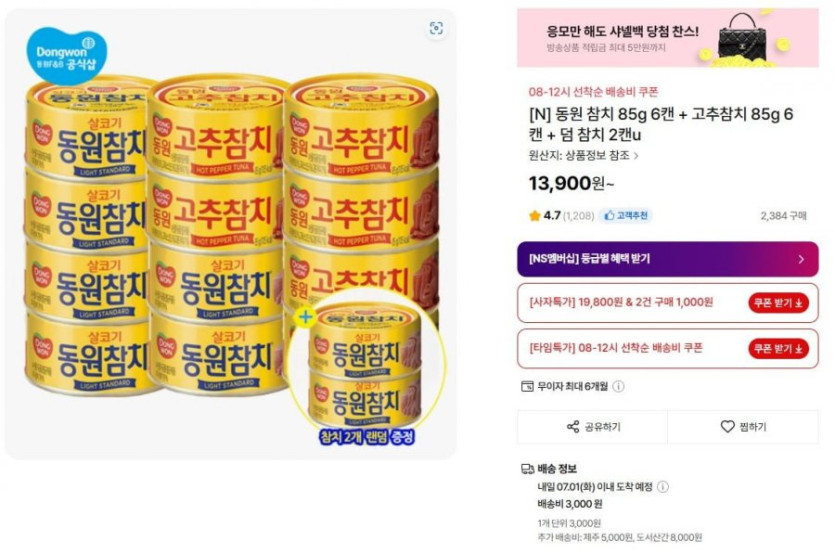Click info icon beside arrival date 07.01
The width and height of the screenshot is (835, 554).
(663, 487)
